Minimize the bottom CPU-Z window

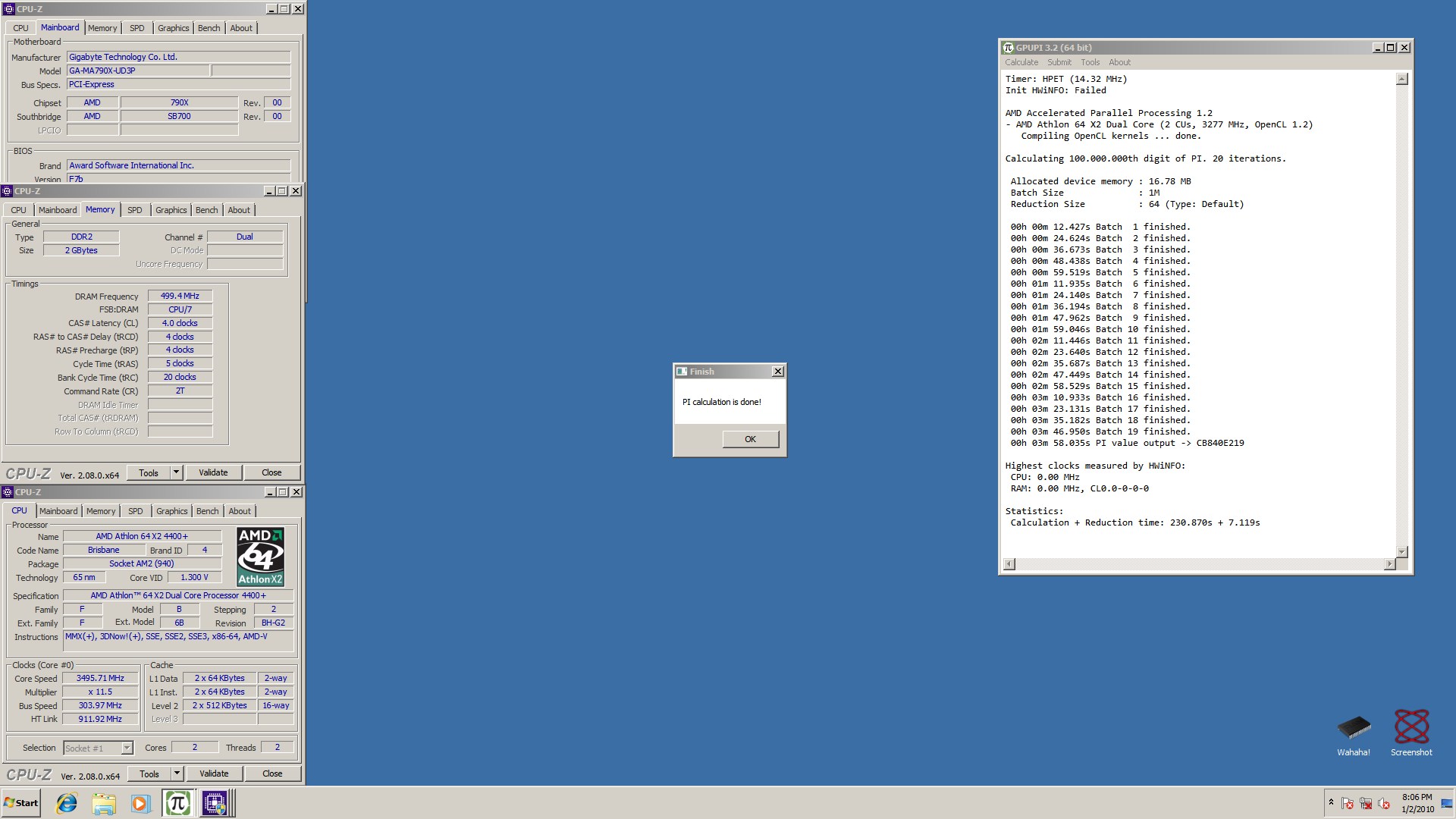tap(270, 492)
